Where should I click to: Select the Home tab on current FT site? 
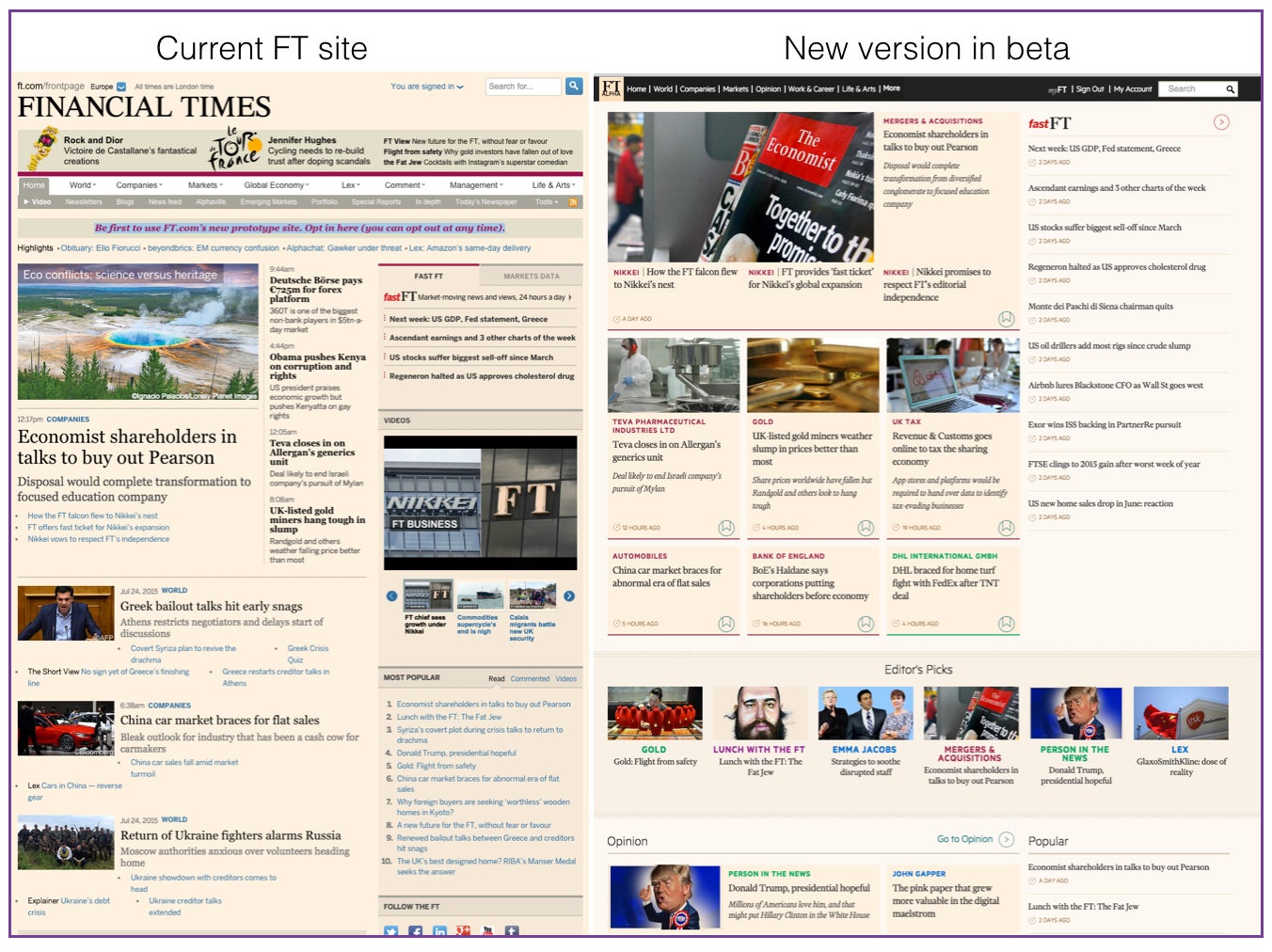[34, 185]
